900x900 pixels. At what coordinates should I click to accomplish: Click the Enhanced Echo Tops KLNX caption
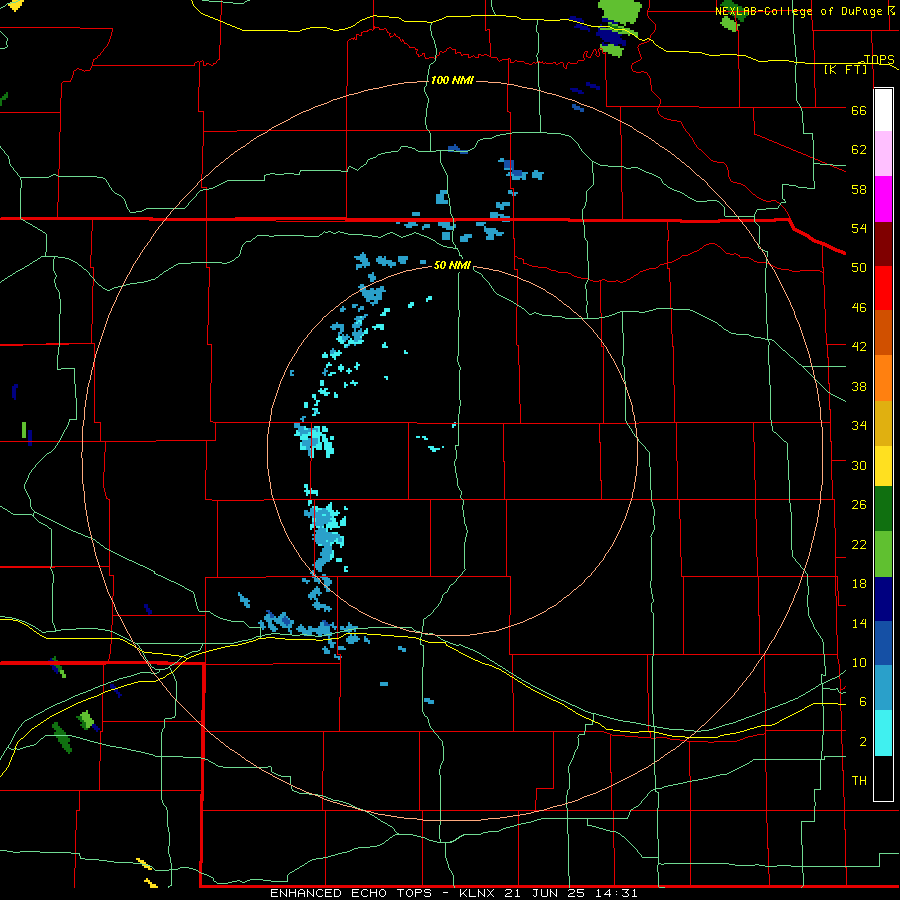point(453,893)
